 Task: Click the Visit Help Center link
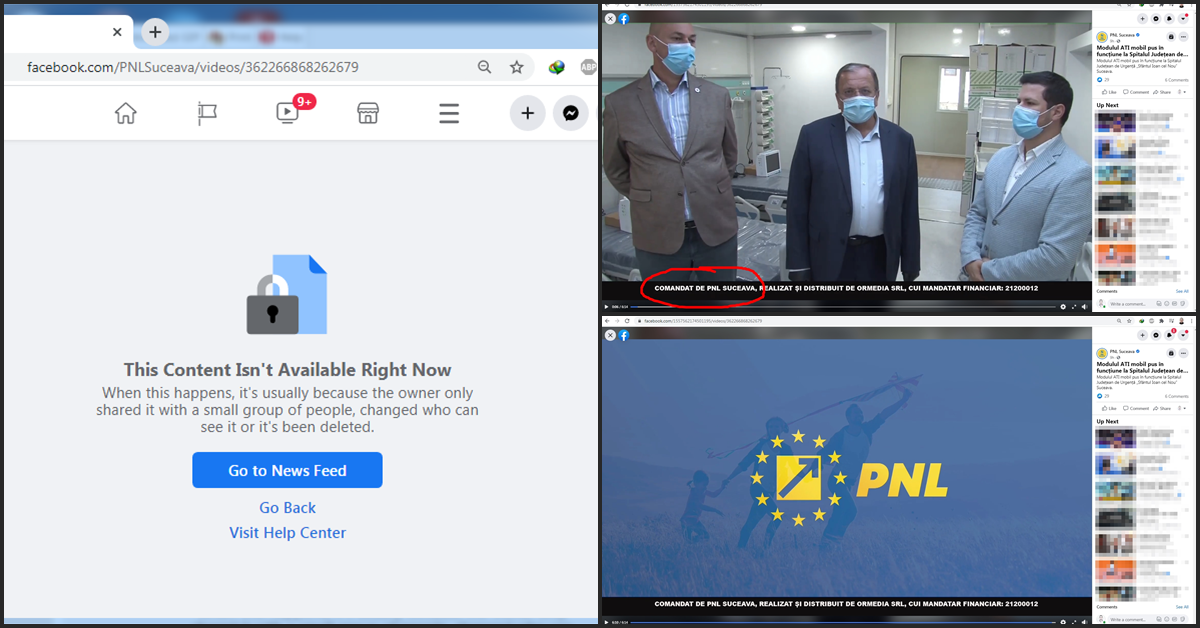(x=287, y=532)
